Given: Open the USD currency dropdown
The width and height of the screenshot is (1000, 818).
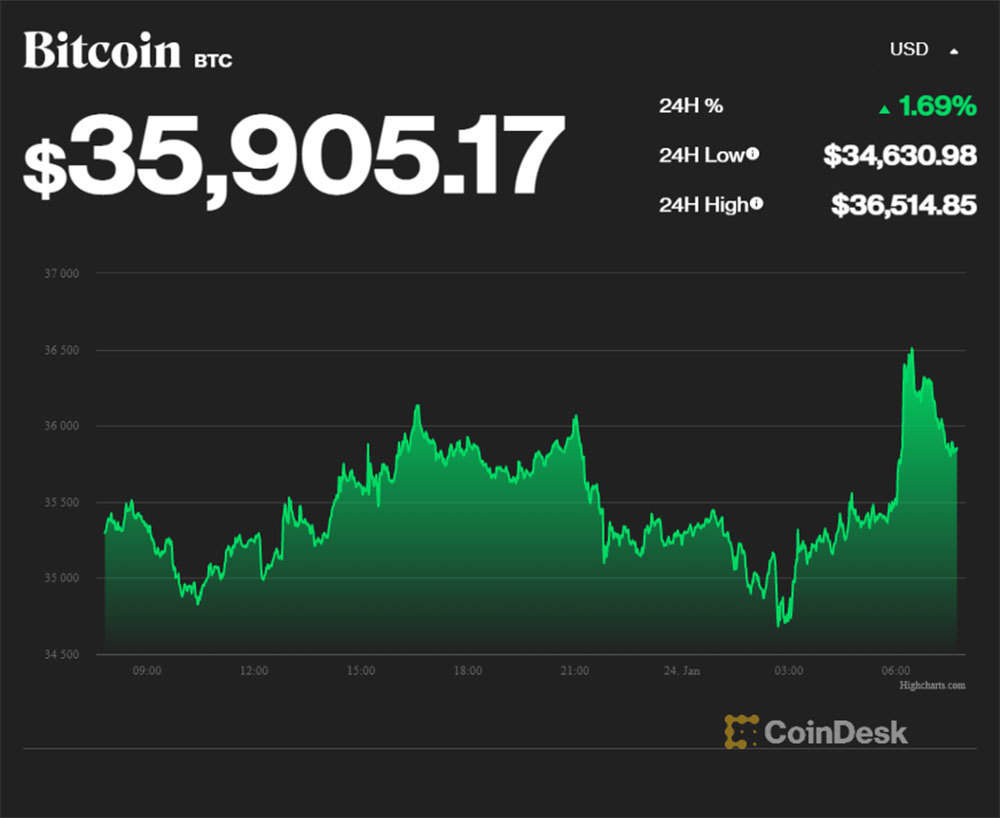Looking at the screenshot, I should point(909,49).
